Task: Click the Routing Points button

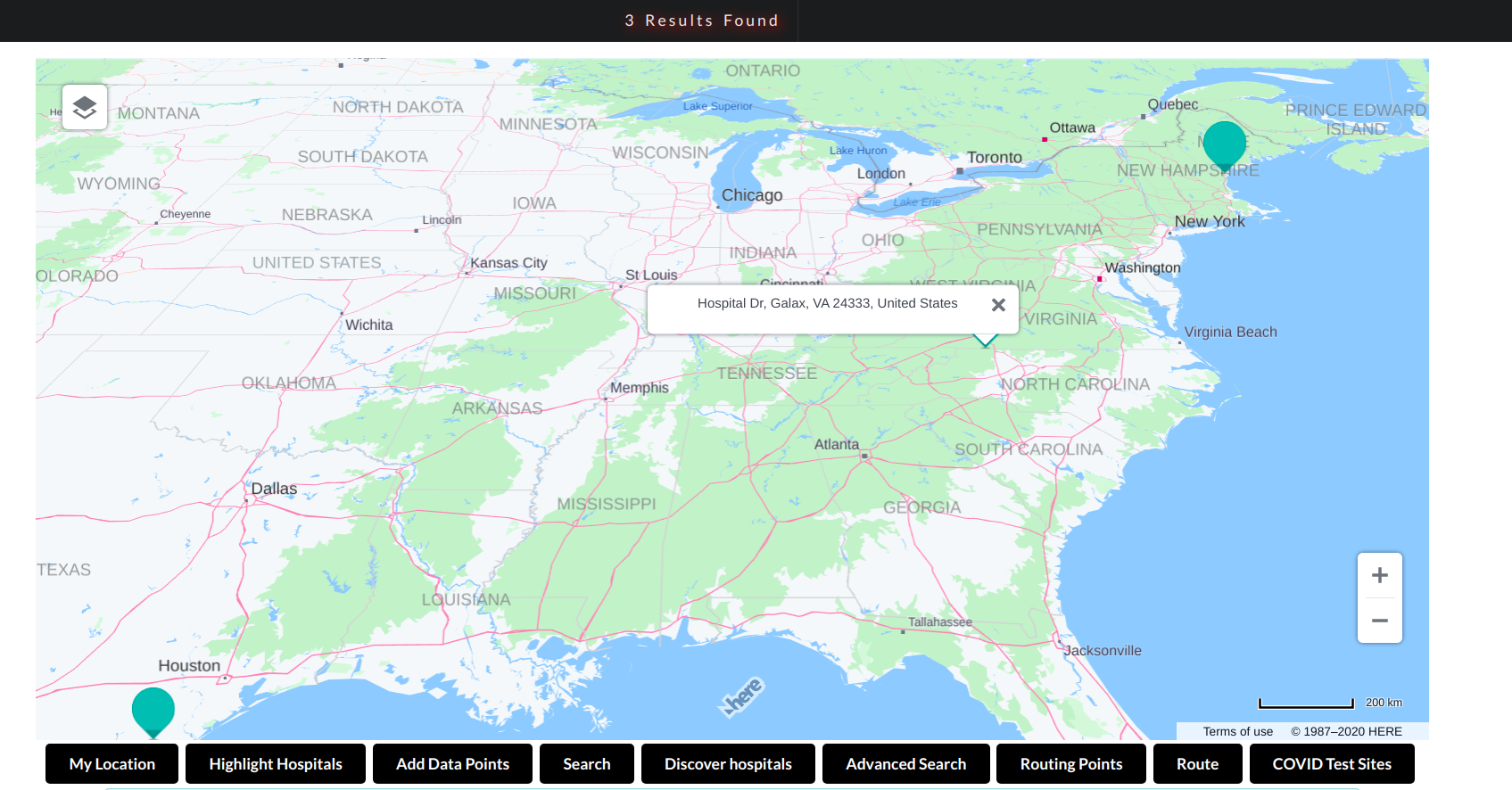Action: (x=1071, y=764)
